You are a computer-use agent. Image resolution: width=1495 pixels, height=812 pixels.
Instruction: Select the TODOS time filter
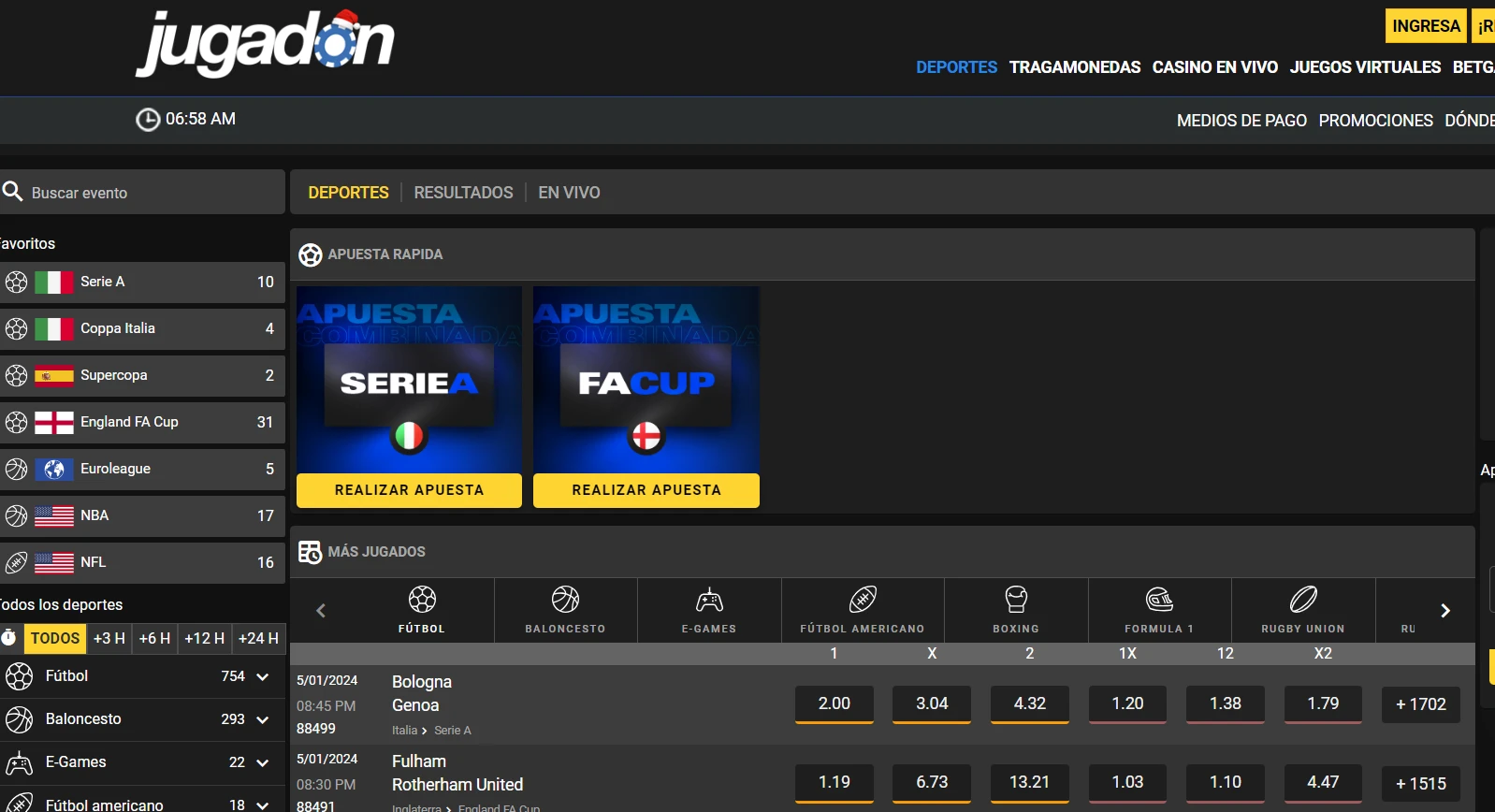(x=55, y=638)
